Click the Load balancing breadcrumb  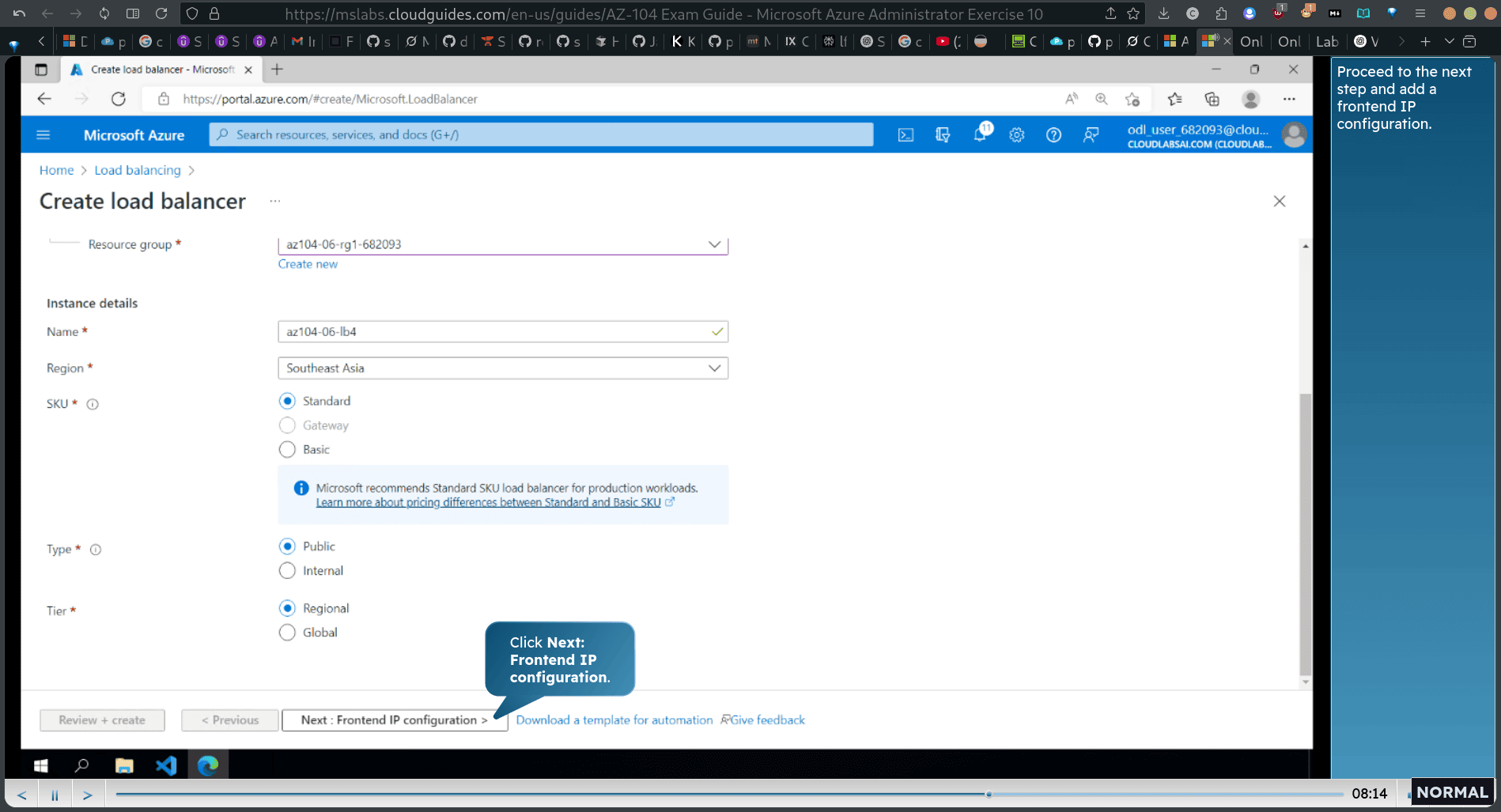coord(138,170)
